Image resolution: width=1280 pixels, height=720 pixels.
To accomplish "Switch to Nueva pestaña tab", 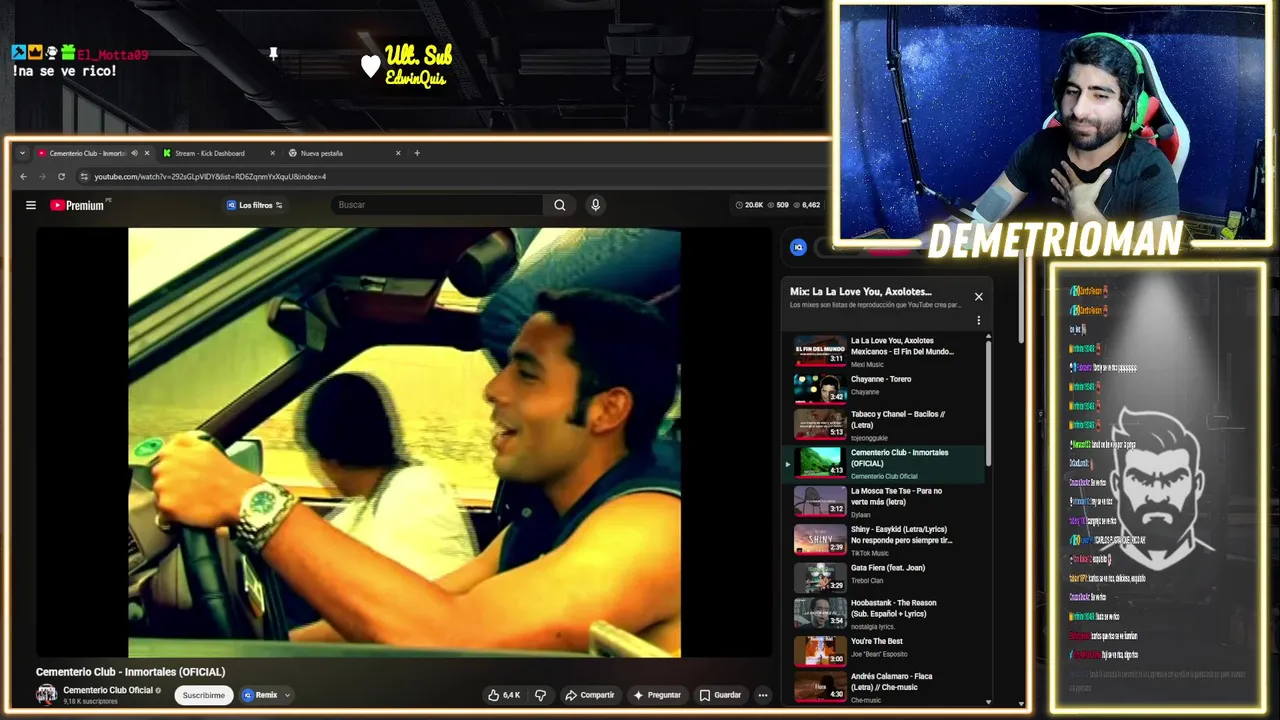I will point(344,153).
